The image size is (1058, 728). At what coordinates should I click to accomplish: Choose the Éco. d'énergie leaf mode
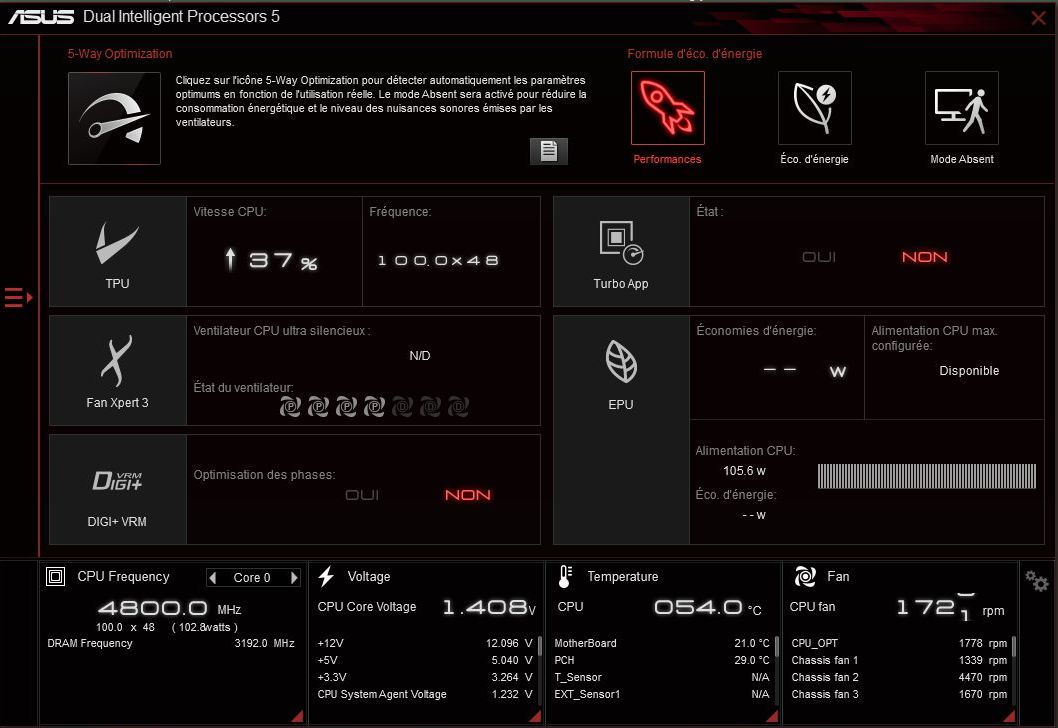click(814, 108)
